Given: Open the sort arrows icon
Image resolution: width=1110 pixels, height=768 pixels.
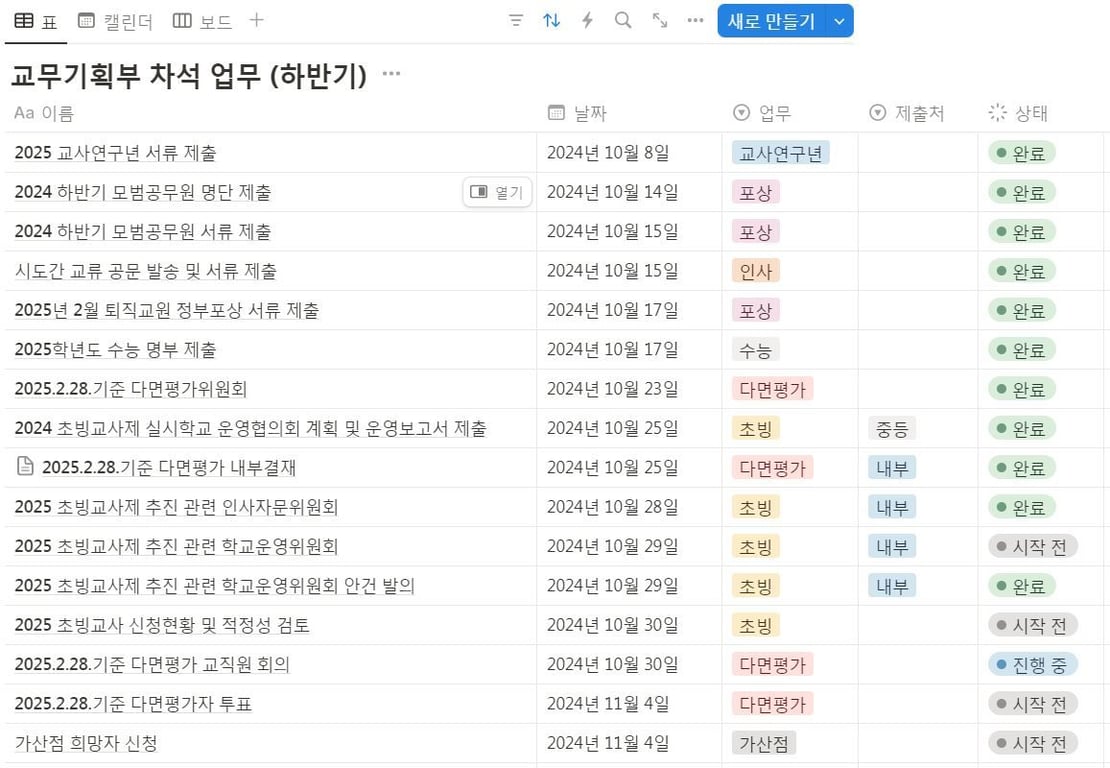Looking at the screenshot, I should [x=551, y=21].
